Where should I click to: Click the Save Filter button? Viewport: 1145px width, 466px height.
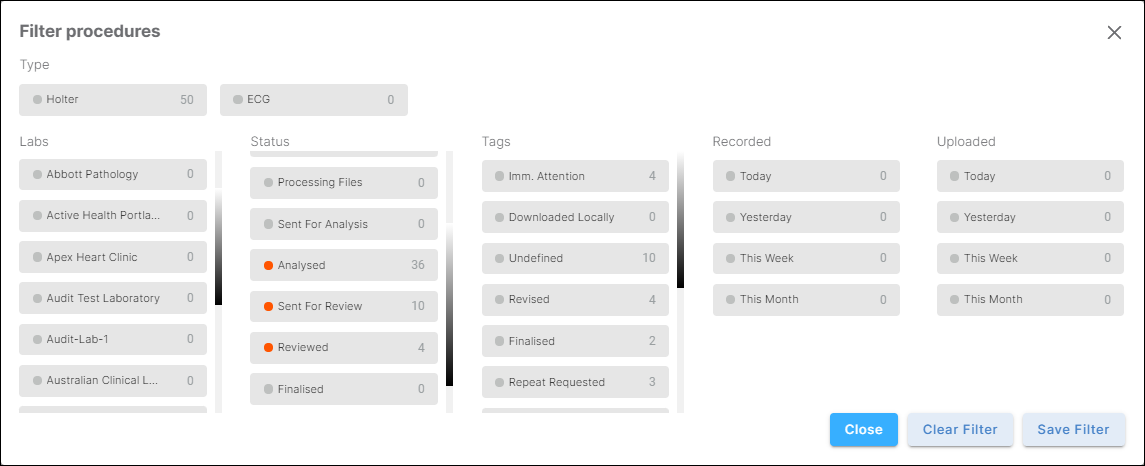pyautogui.click(x=1073, y=430)
